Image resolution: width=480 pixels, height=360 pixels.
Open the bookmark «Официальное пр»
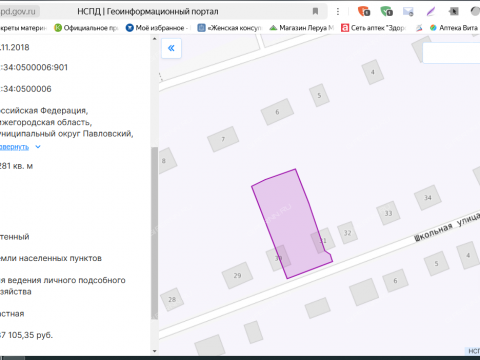pos(86,28)
